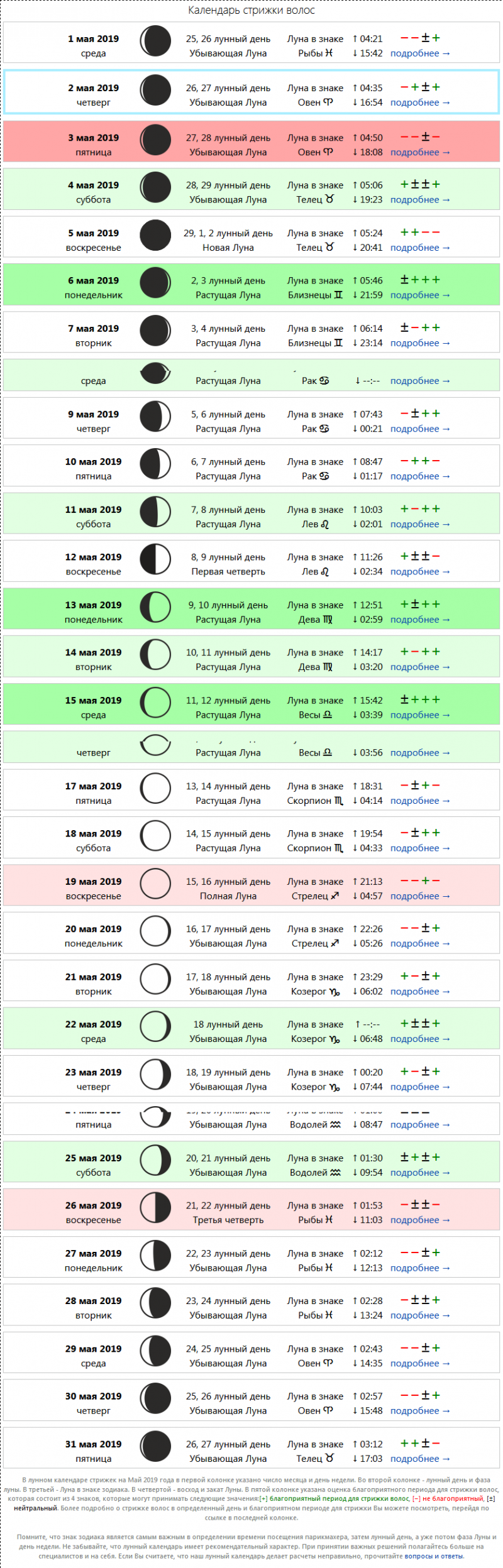Click the gibbous moon icon for 14 мая 2019
503x1568 pixels.
point(155,655)
